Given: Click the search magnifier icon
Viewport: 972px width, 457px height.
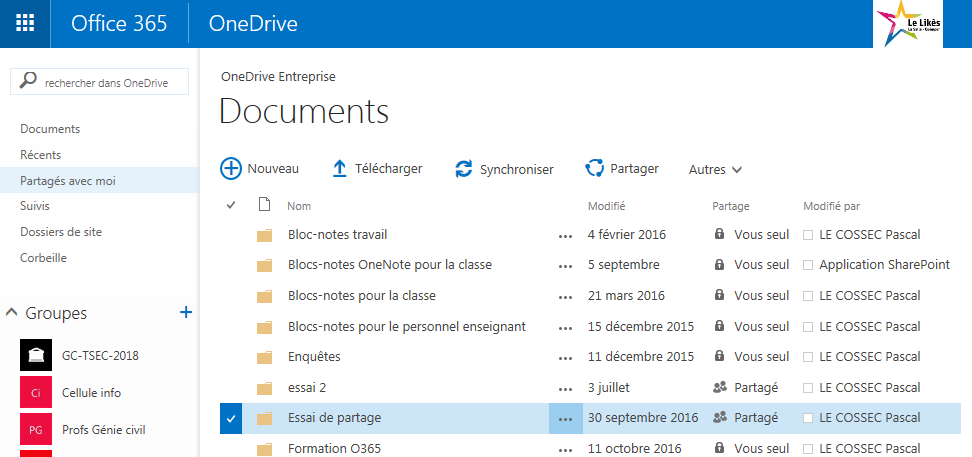Looking at the screenshot, I should coord(28,81).
